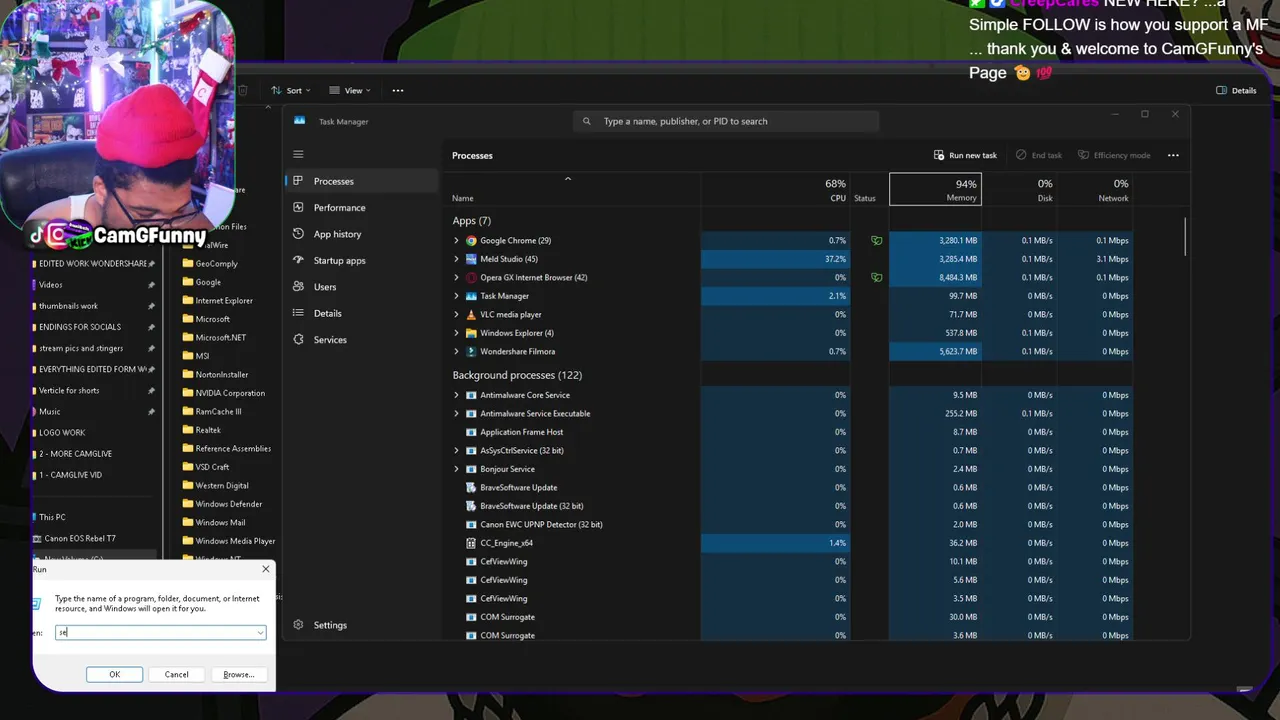Open the Task Manager hamburger navigation menu
Viewport: 1280px width, 720px height.
tap(298, 154)
